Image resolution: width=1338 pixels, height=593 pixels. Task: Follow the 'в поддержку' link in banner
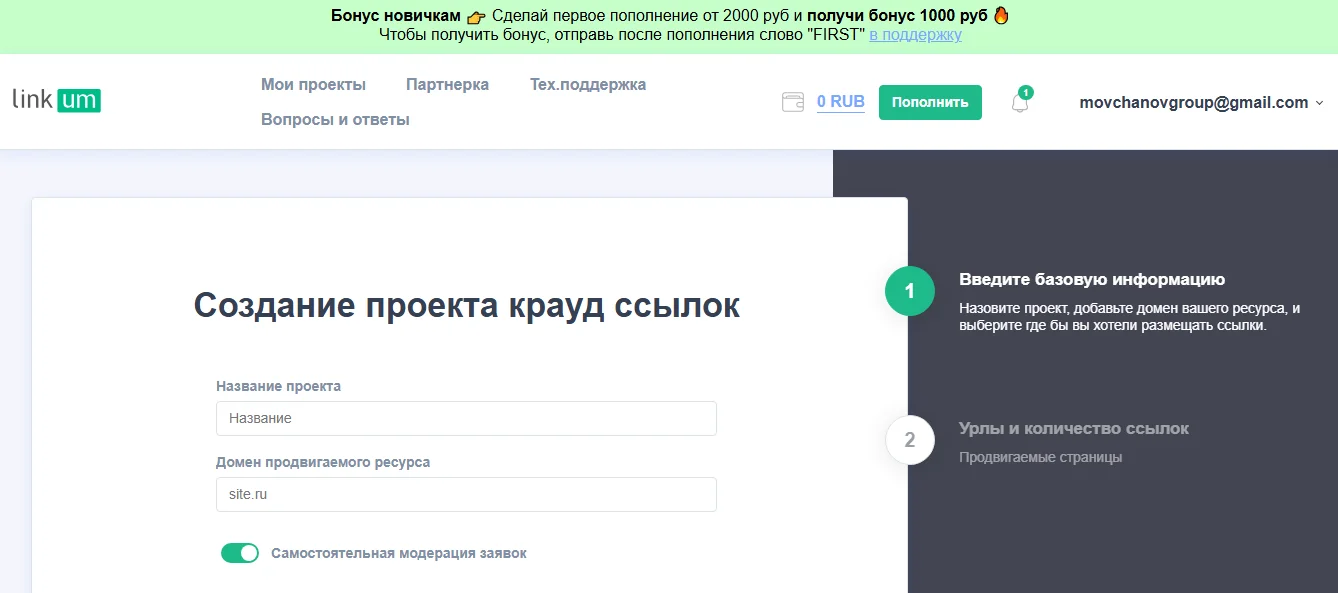coord(915,35)
